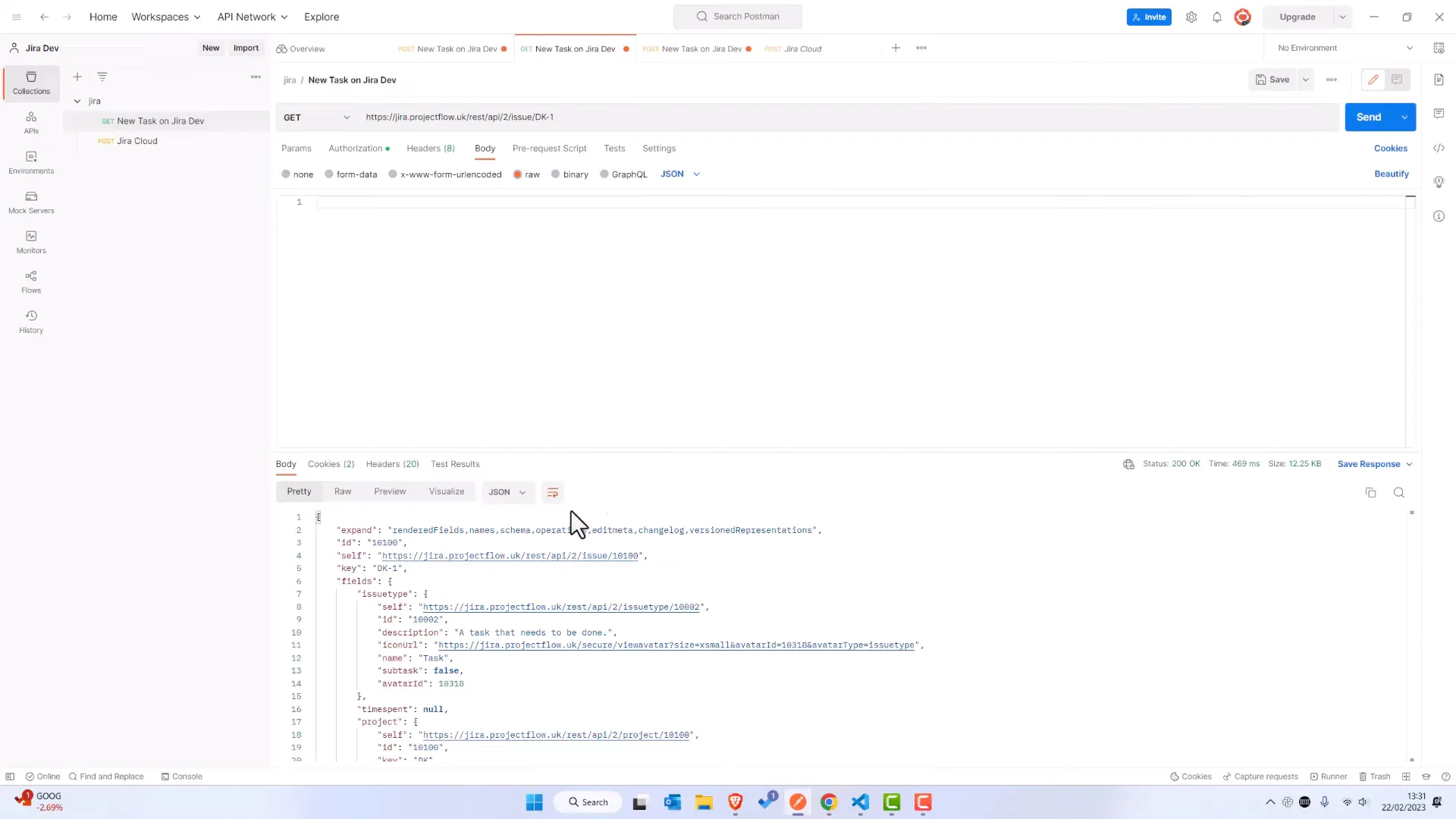Click the request URL input field
Viewport: 1456px width, 819px height.
(x=849, y=118)
